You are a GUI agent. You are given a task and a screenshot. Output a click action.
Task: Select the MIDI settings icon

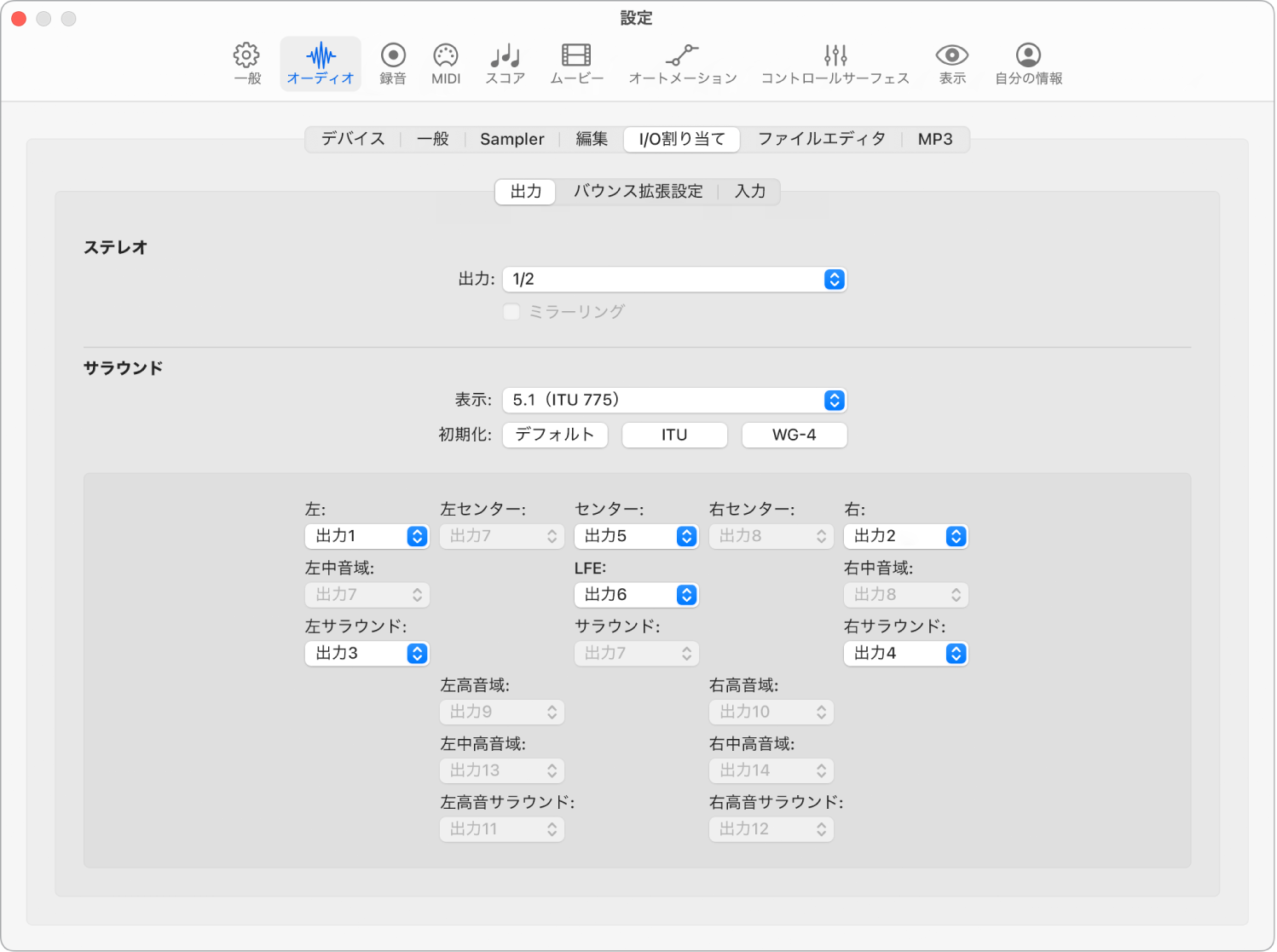pos(445,62)
